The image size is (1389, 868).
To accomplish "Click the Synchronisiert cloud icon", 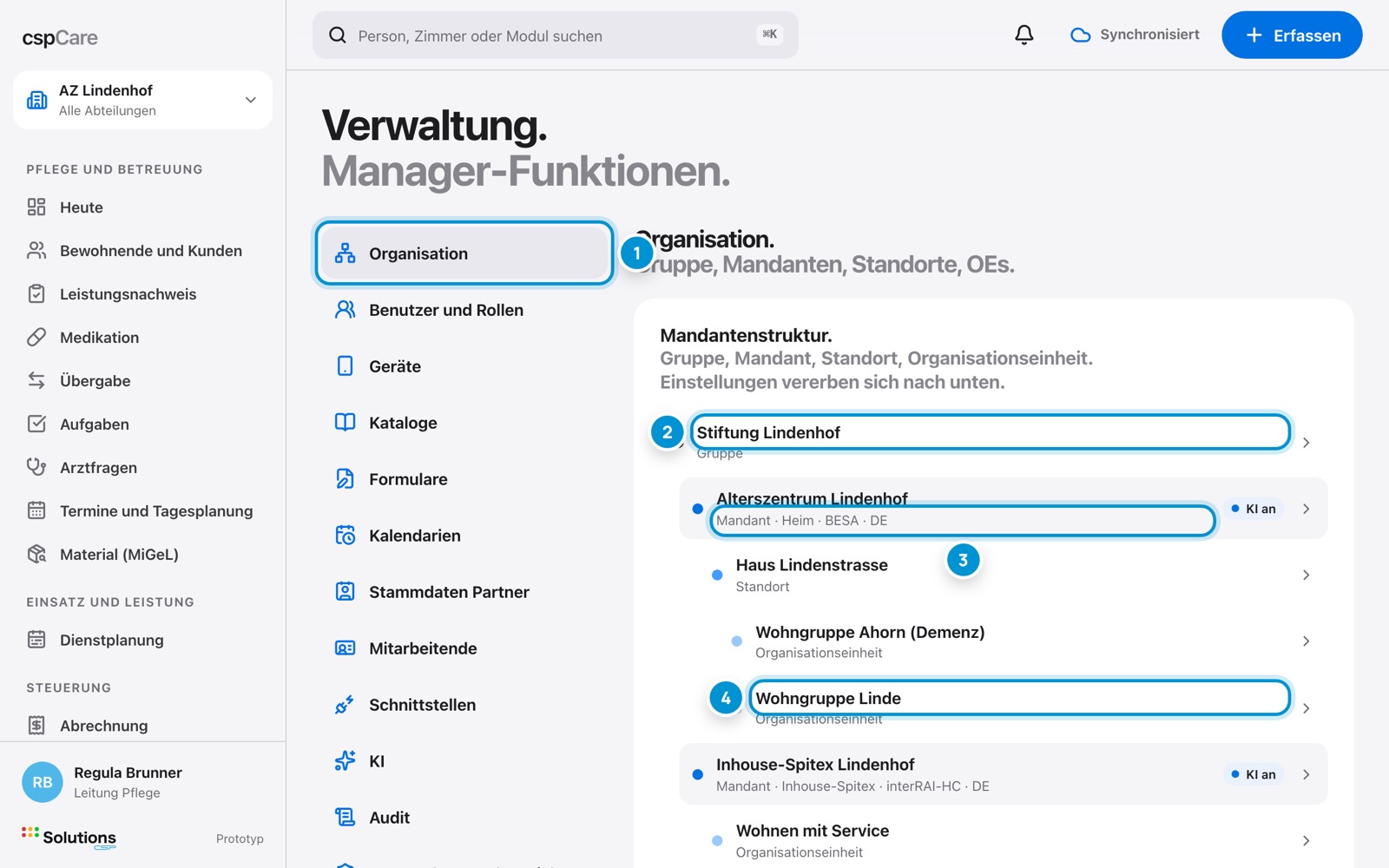I will (x=1080, y=35).
